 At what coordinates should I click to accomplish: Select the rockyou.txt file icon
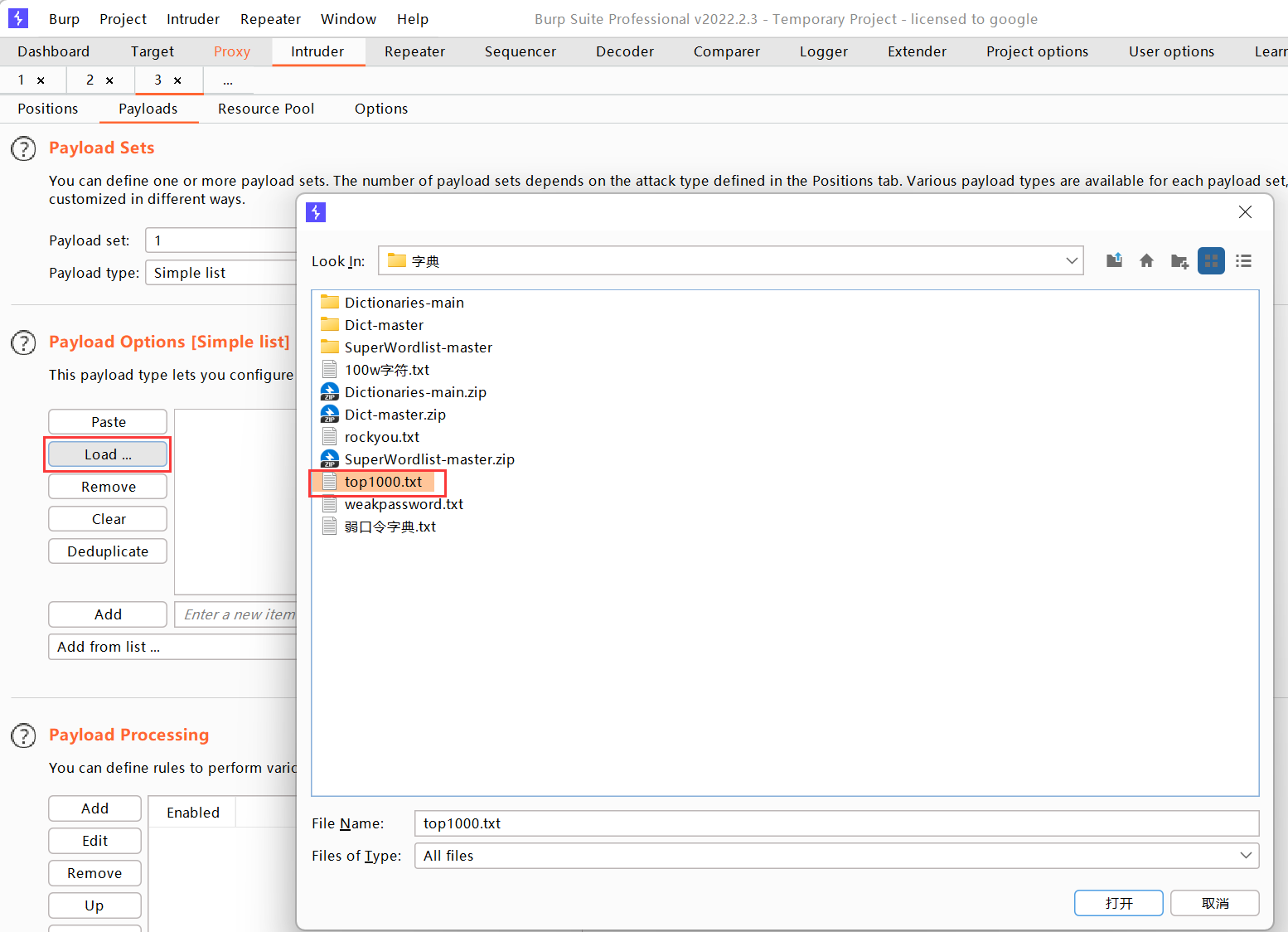330,436
